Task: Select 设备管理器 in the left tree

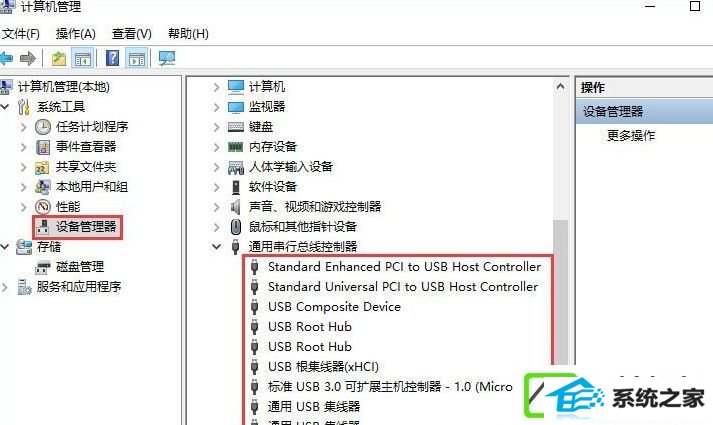Action: point(77,226)
